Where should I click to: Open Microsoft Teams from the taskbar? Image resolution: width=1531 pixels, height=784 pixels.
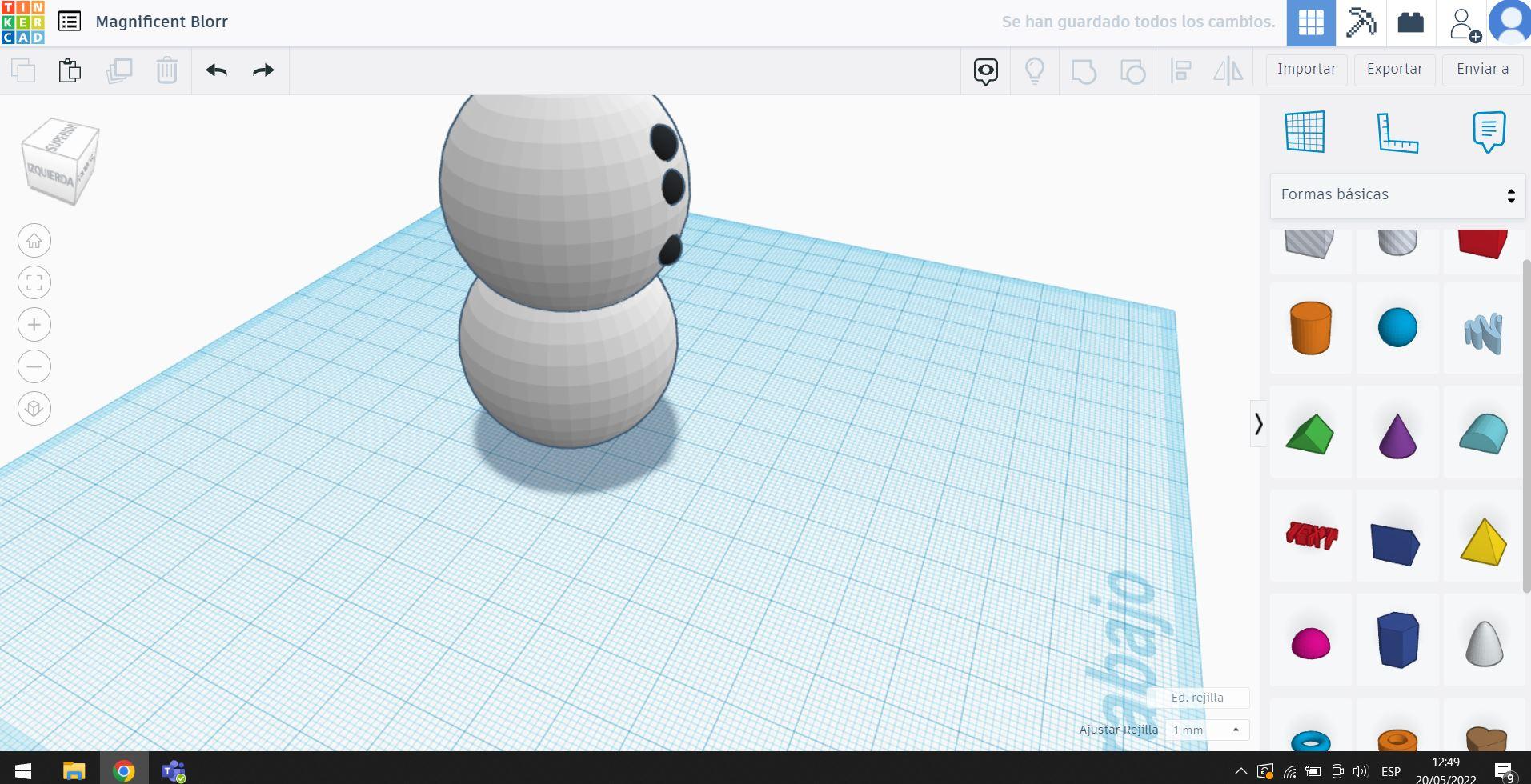coord(174,770)
